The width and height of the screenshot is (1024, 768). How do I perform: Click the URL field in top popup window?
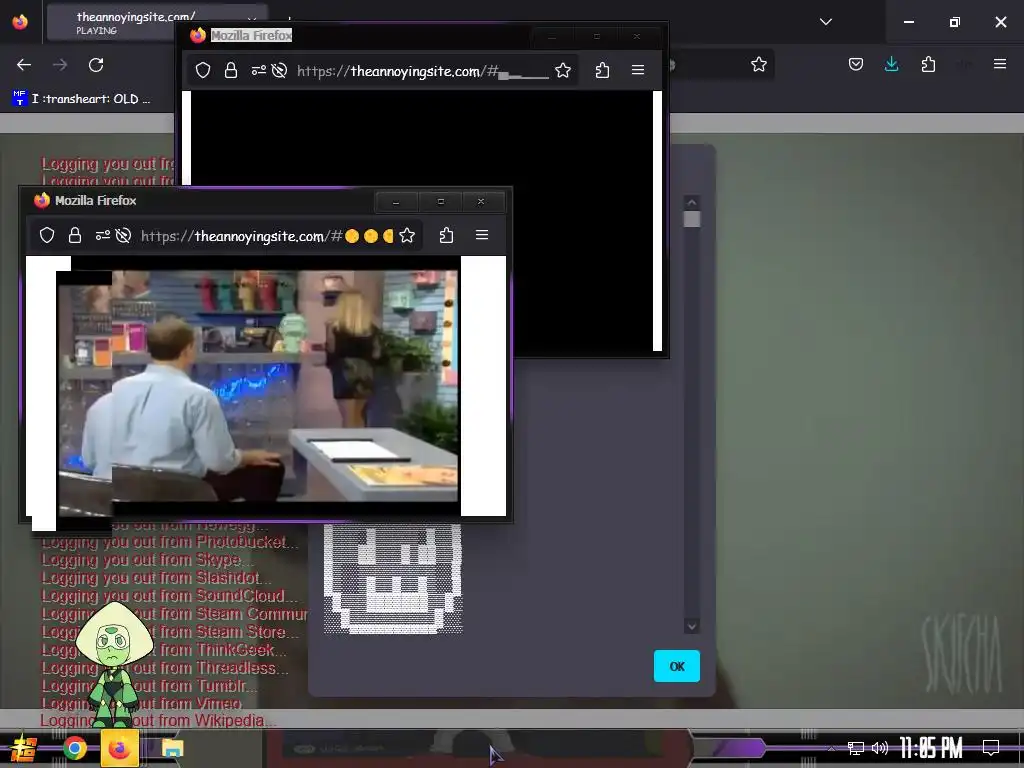click(x=423, y=71)
